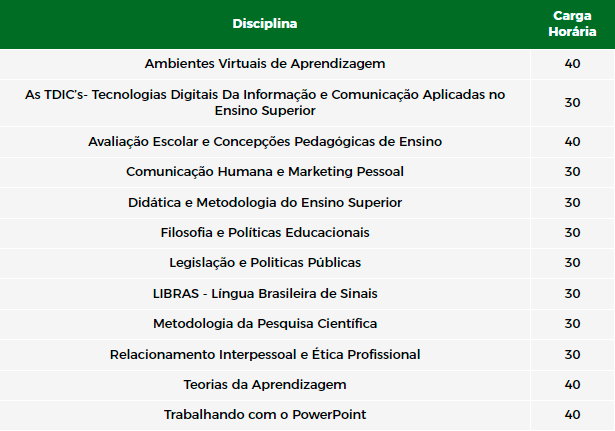Image resolution: width=615 pixels, height=431 pixels.
Task: Click Didática e Metodologia do Ensino Superior
Action: 265,203
